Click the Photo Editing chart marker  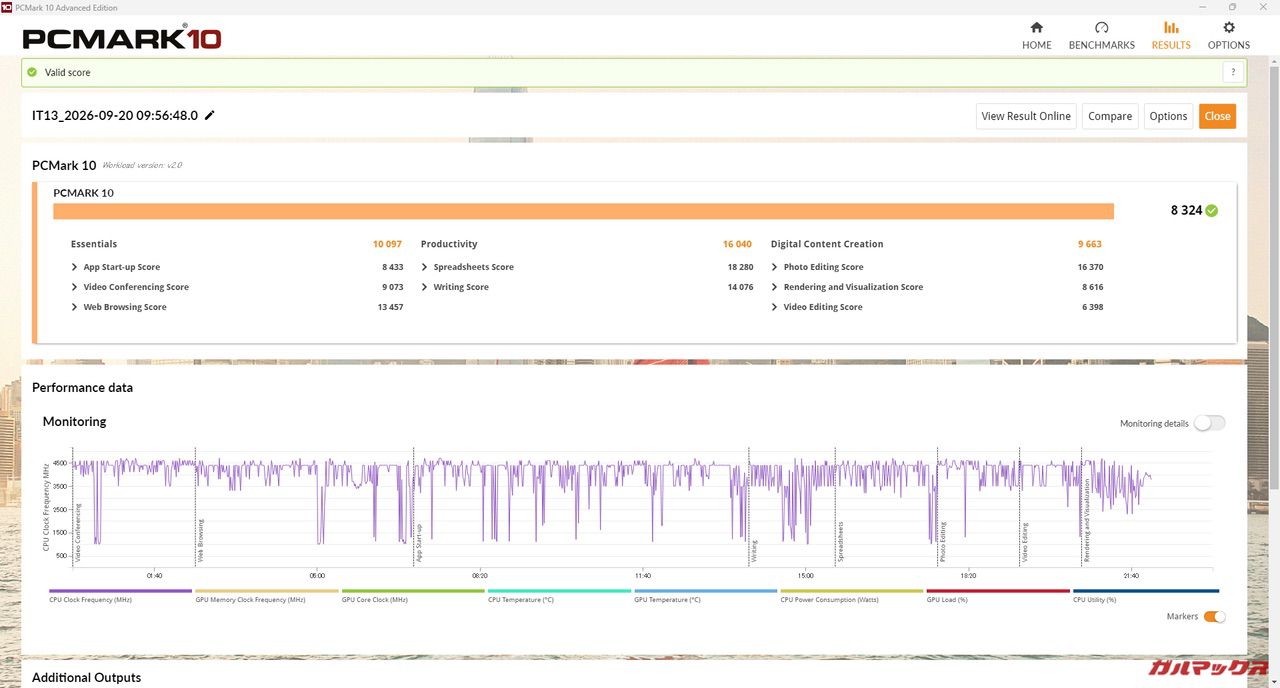tap(942, 542)
